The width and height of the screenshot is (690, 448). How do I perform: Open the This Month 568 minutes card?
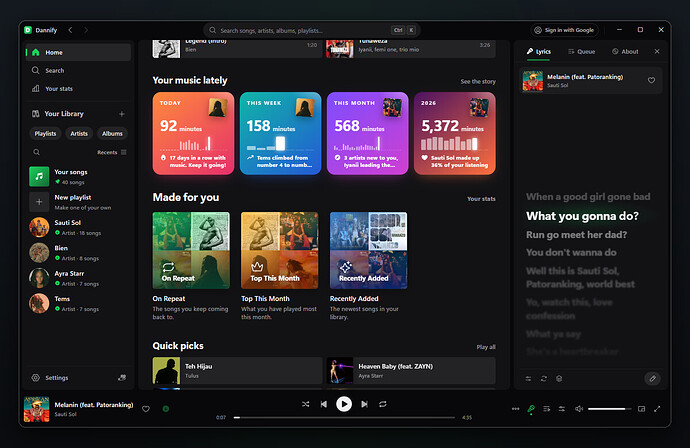coord(367,133)
